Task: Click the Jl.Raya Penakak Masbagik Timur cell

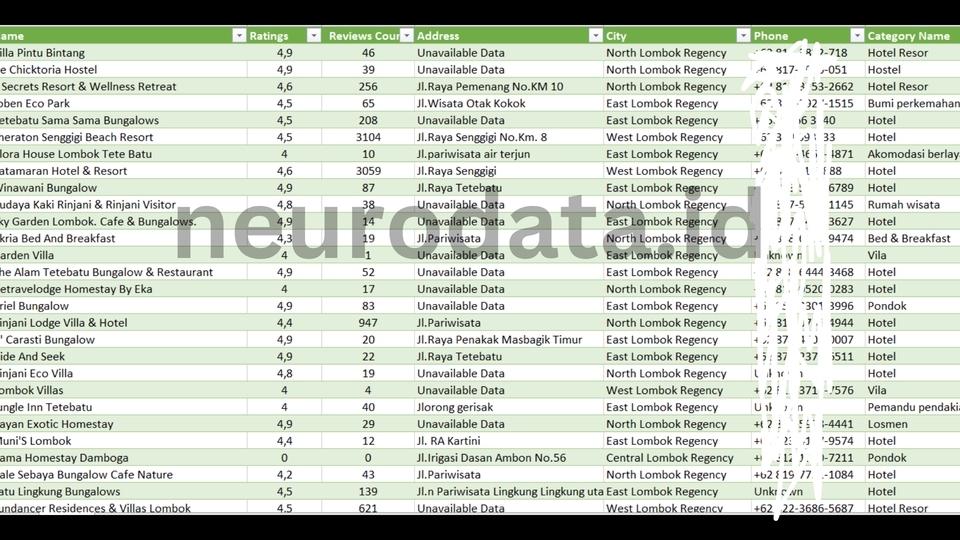Action: [499, 340]
